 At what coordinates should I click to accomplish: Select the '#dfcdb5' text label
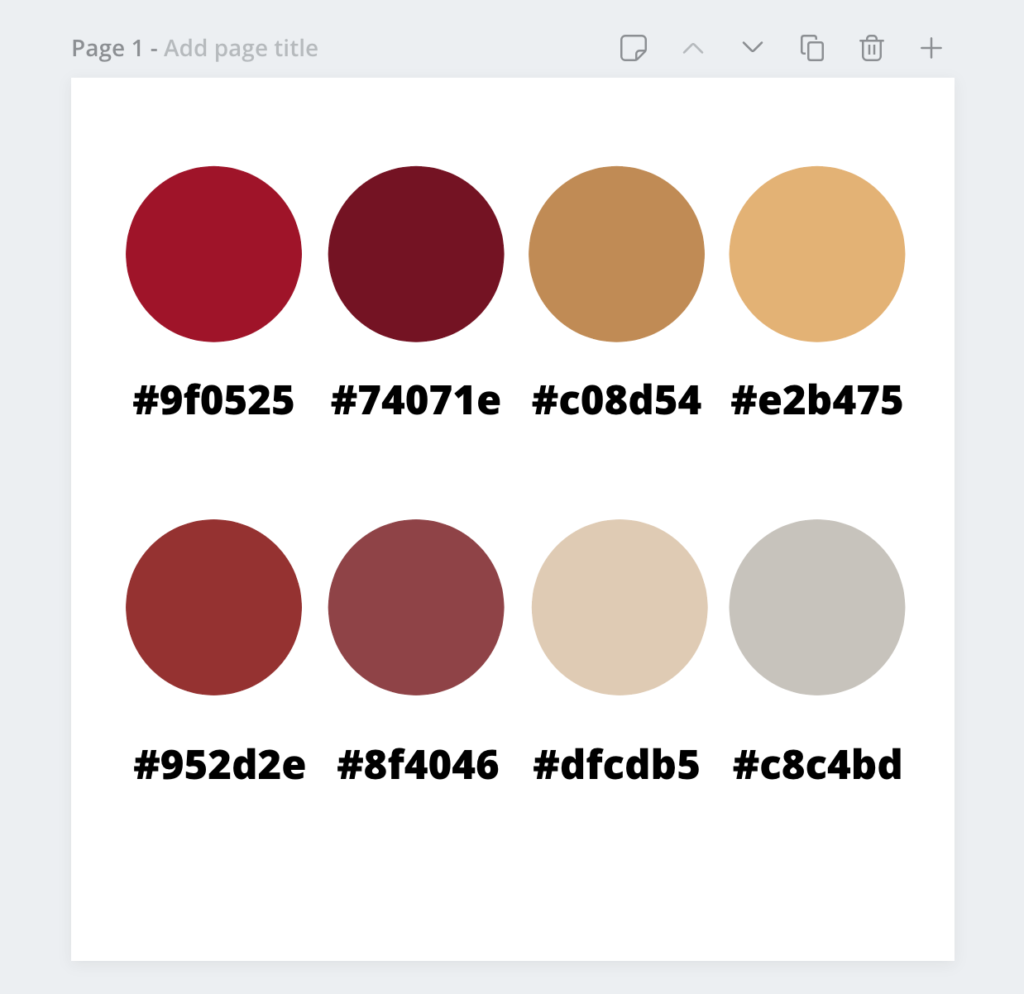click(616, 764)
